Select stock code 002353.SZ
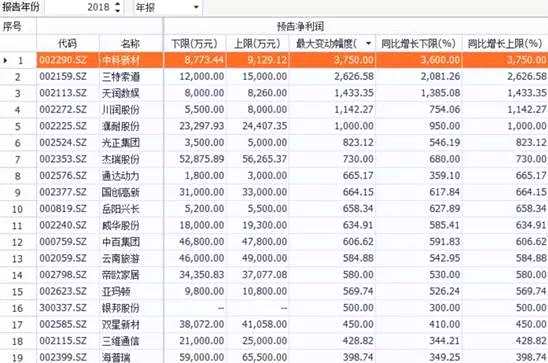 63,159
